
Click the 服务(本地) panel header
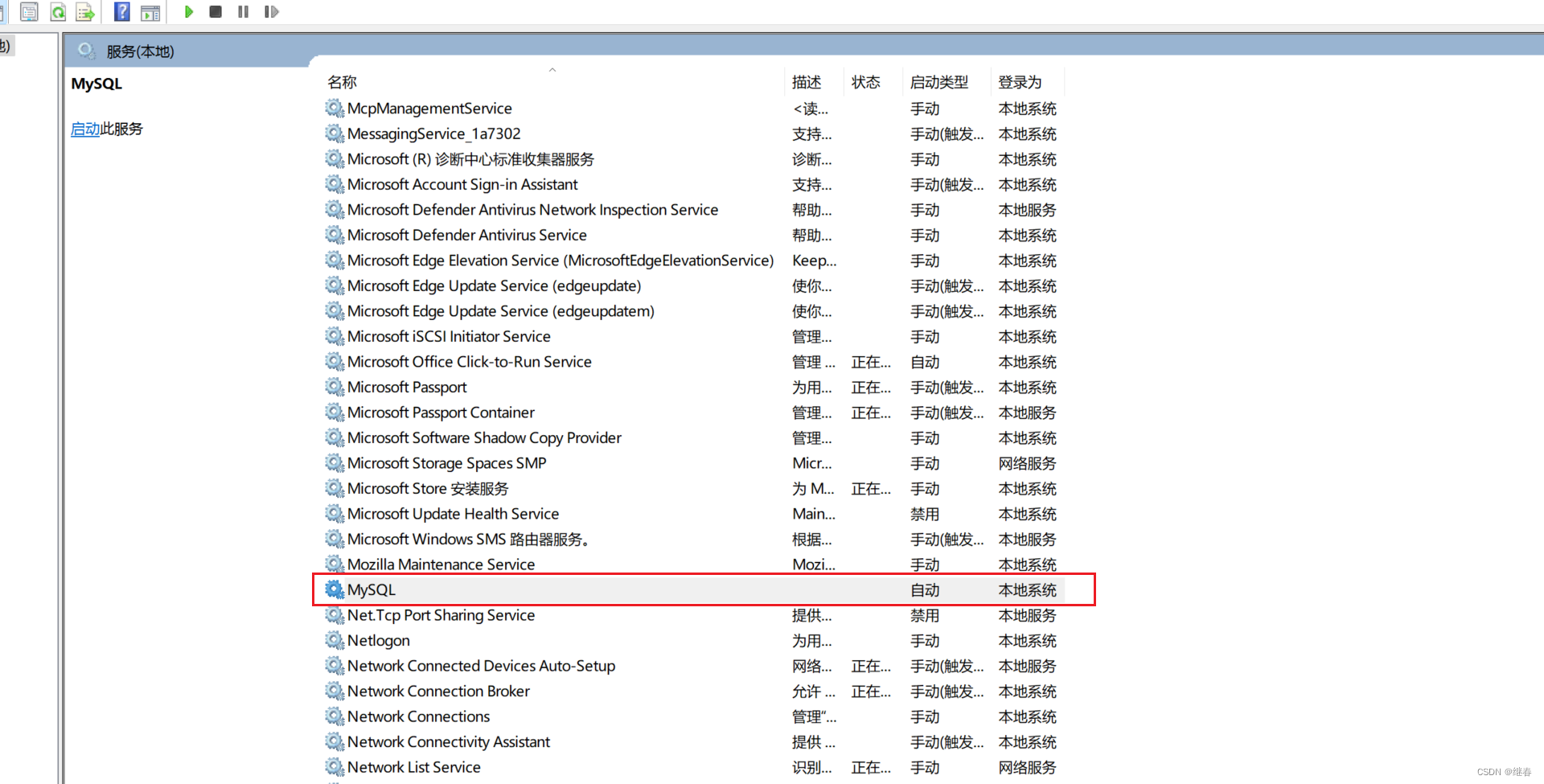[x=141, y=51]
